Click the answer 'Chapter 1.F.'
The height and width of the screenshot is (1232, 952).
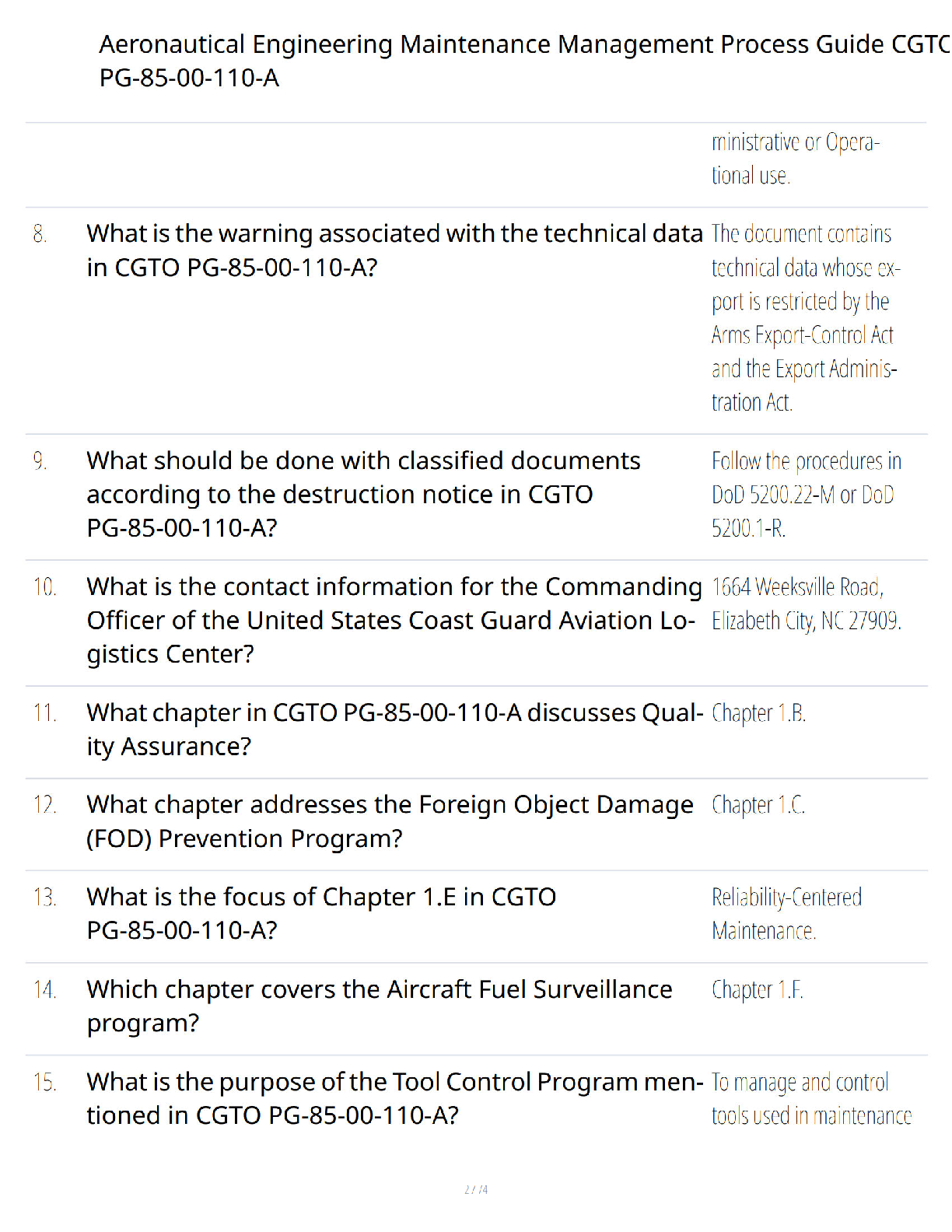pyautogui.click(x=758, y=990)
